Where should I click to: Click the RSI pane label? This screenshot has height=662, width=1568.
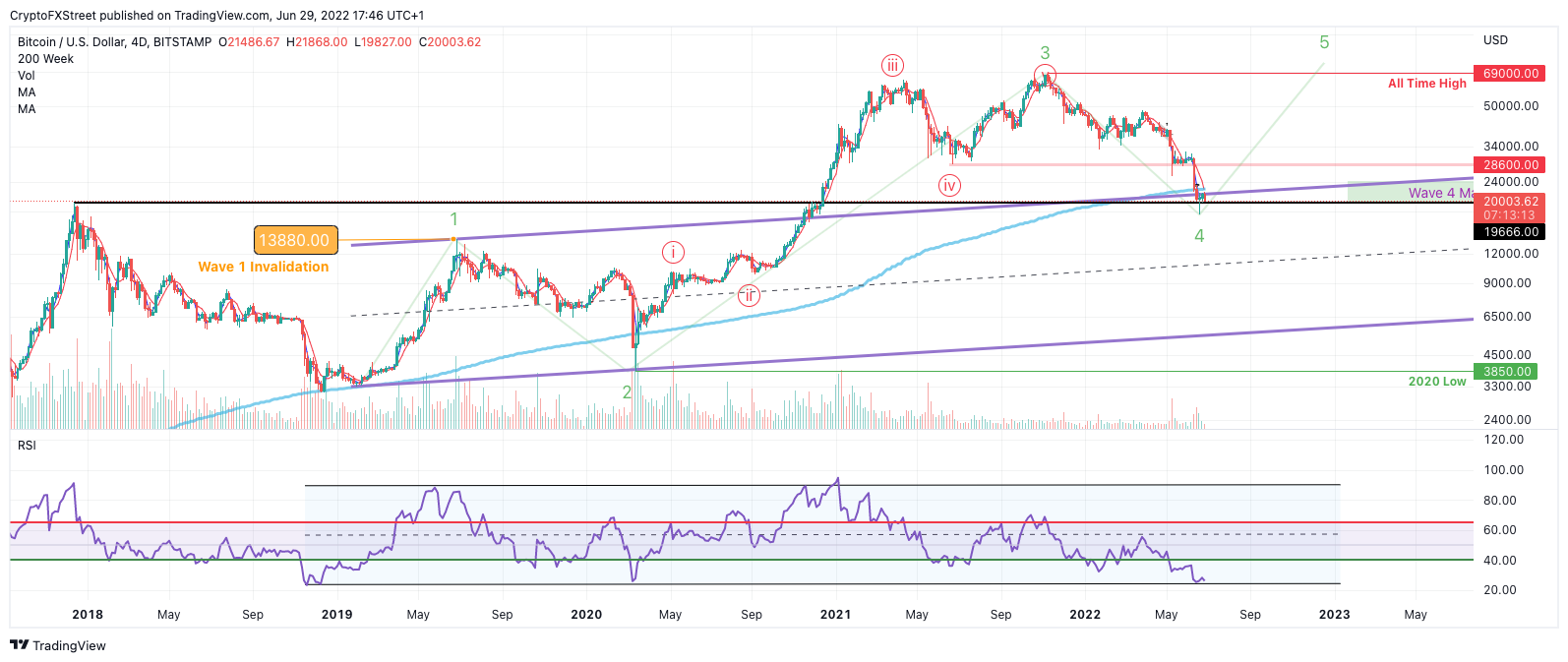(x=27, y=446)
